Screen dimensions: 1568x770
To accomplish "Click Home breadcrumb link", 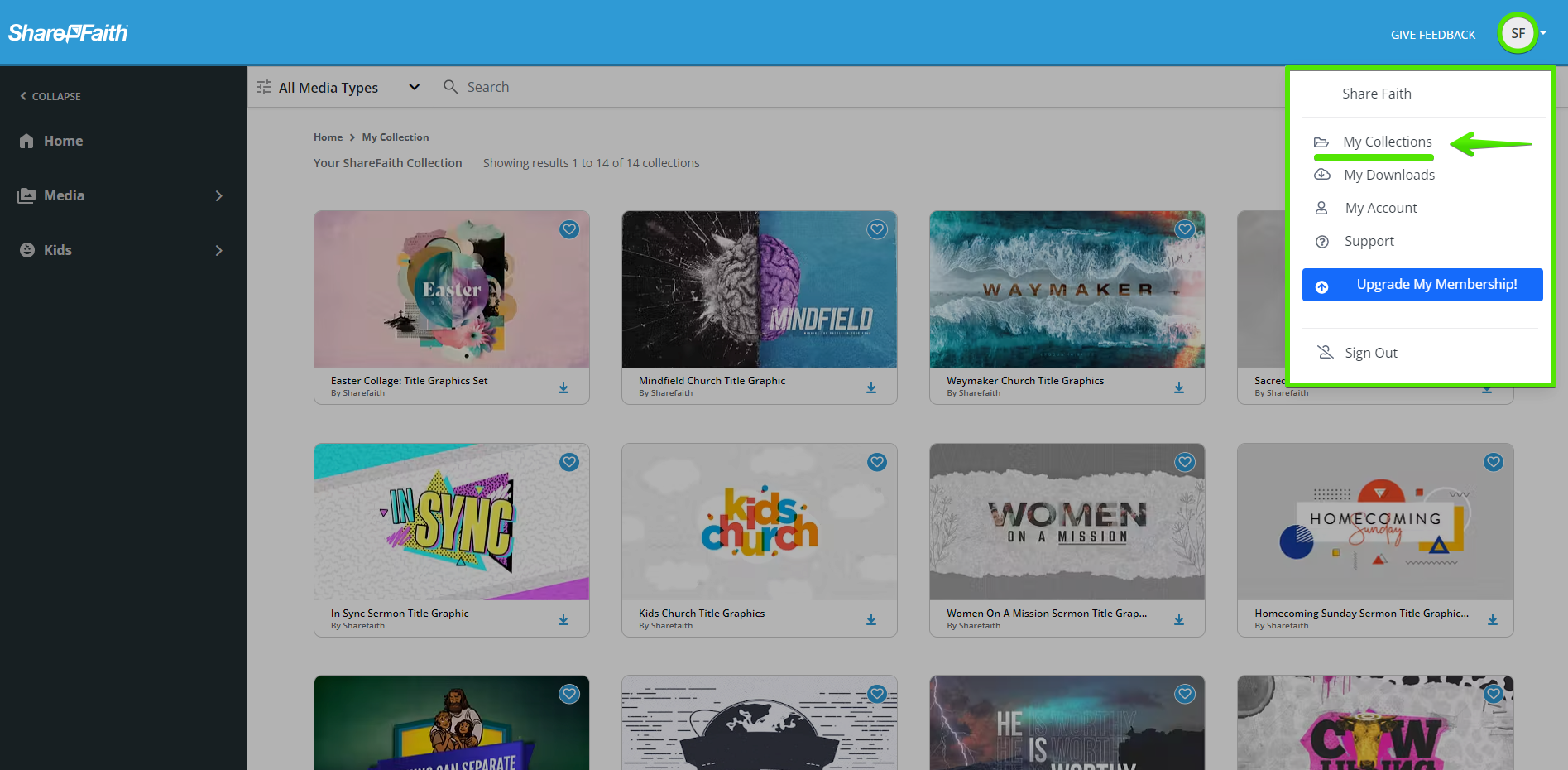I will pos(328,137).
